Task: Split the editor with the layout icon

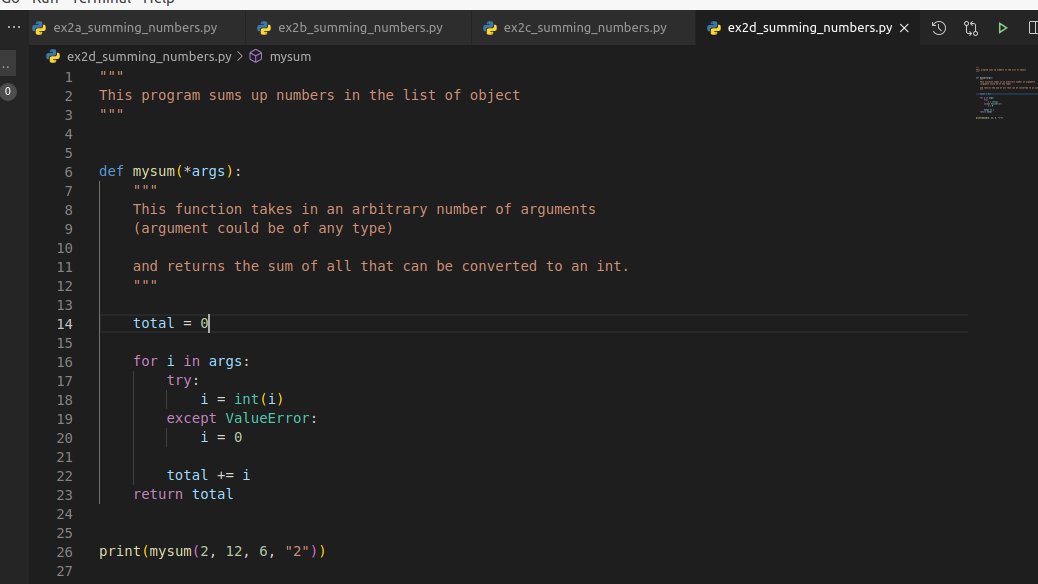Action: coord(1032,28)
